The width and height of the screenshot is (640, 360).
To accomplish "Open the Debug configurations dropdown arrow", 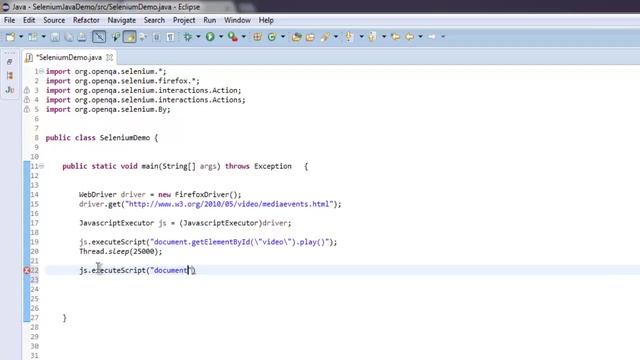I will (198, 37).
